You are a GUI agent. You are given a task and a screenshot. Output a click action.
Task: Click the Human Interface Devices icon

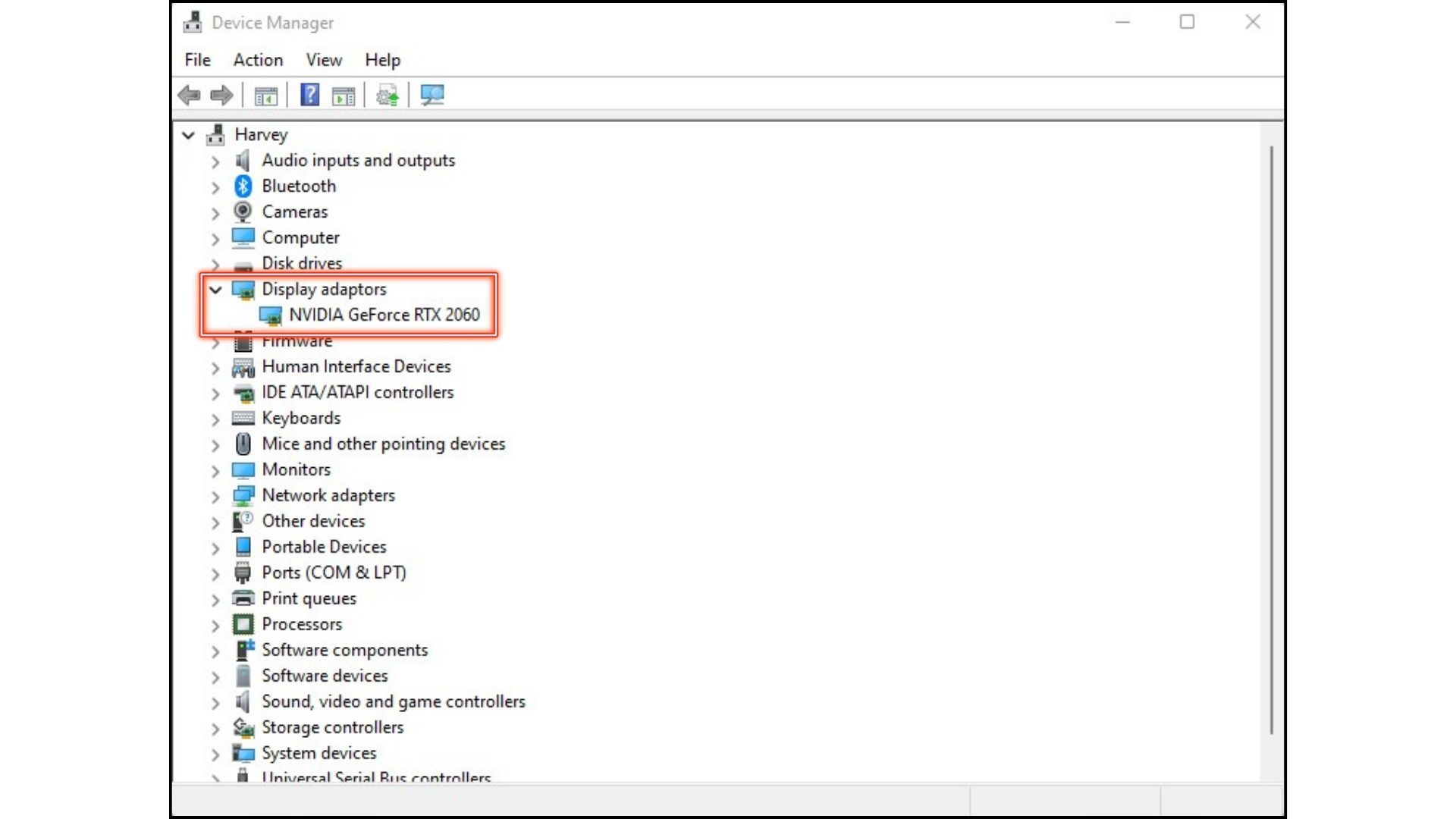243,367
